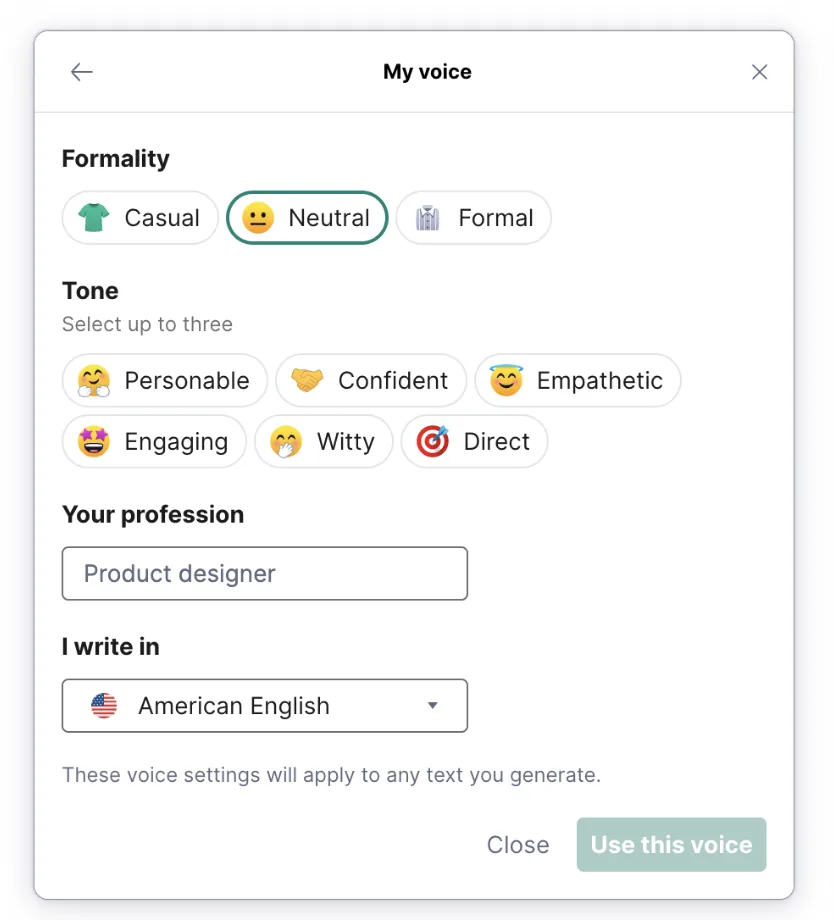Click the striped shirt Formal icon
The image size is (834, 920).
click(428, 218)
